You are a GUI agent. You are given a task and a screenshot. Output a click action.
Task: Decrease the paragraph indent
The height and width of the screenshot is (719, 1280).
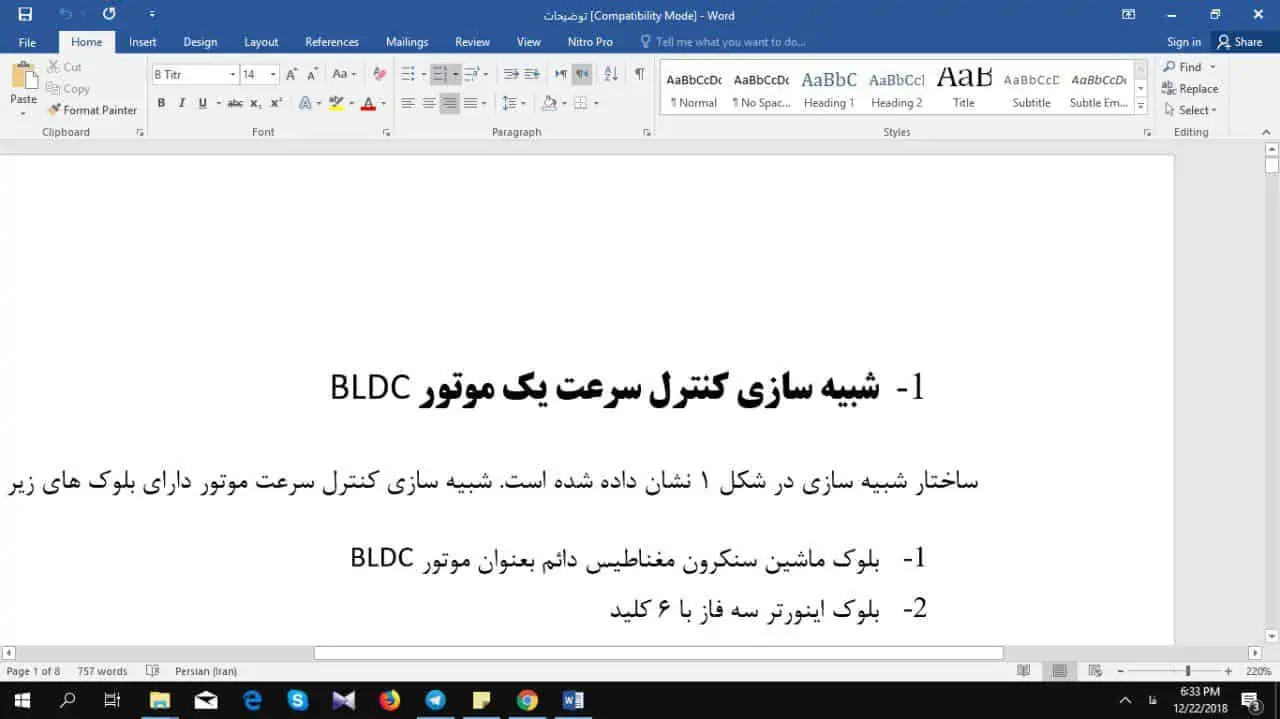click(x=511, y=74)
